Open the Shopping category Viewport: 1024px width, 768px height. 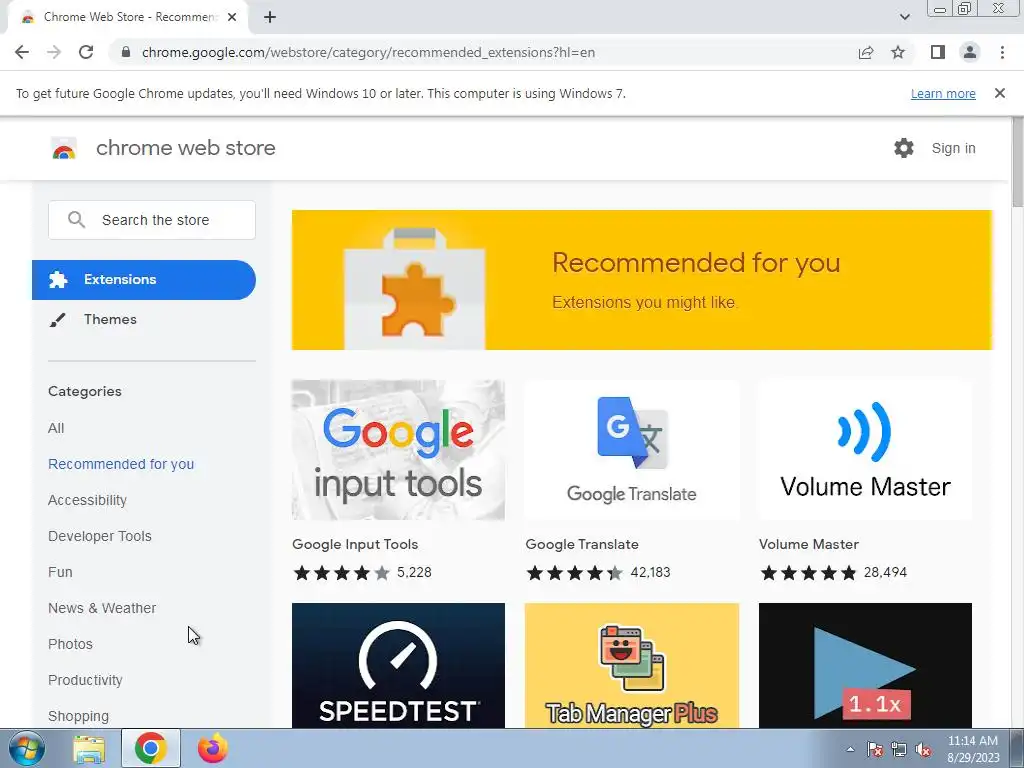pos(78,716)
